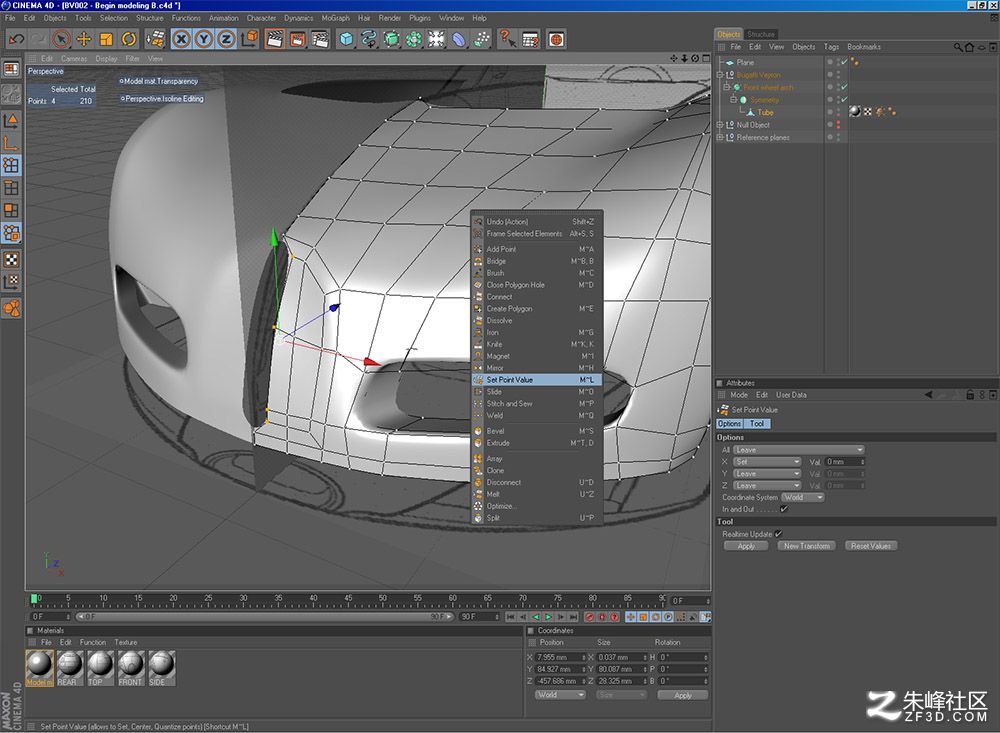Screen dimensions: 1000x733
Task: Expand the Reference planes tree node
Action: [720, 137]
